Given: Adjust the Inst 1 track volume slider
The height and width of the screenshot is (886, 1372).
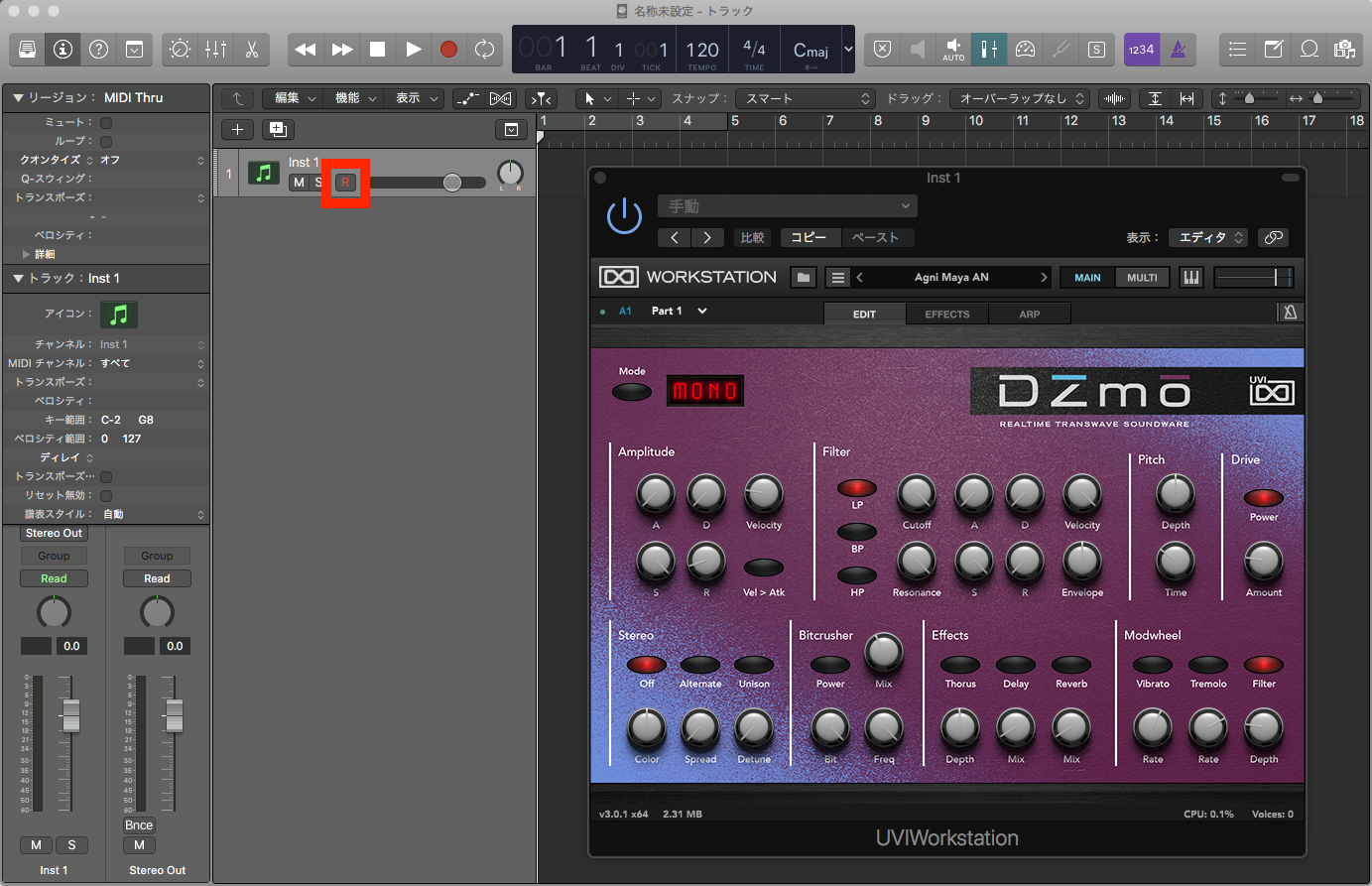Looking at the screenshot, I should point(452,183).
